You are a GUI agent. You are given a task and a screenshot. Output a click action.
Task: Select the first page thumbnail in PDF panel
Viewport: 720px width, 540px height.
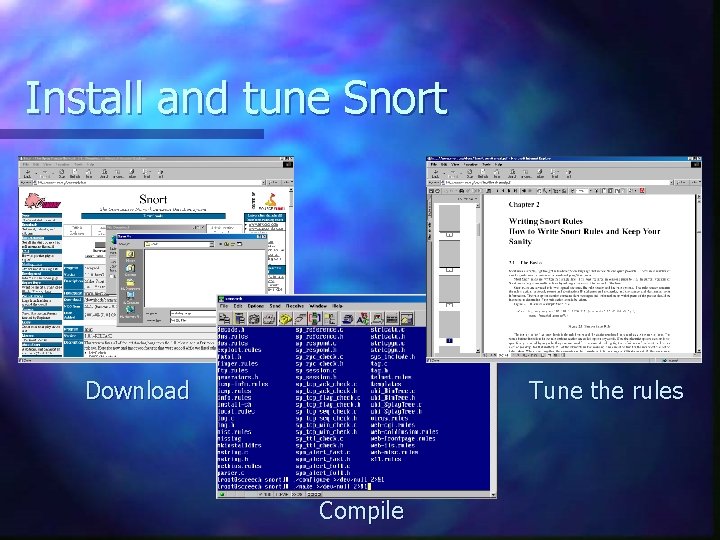450,219
